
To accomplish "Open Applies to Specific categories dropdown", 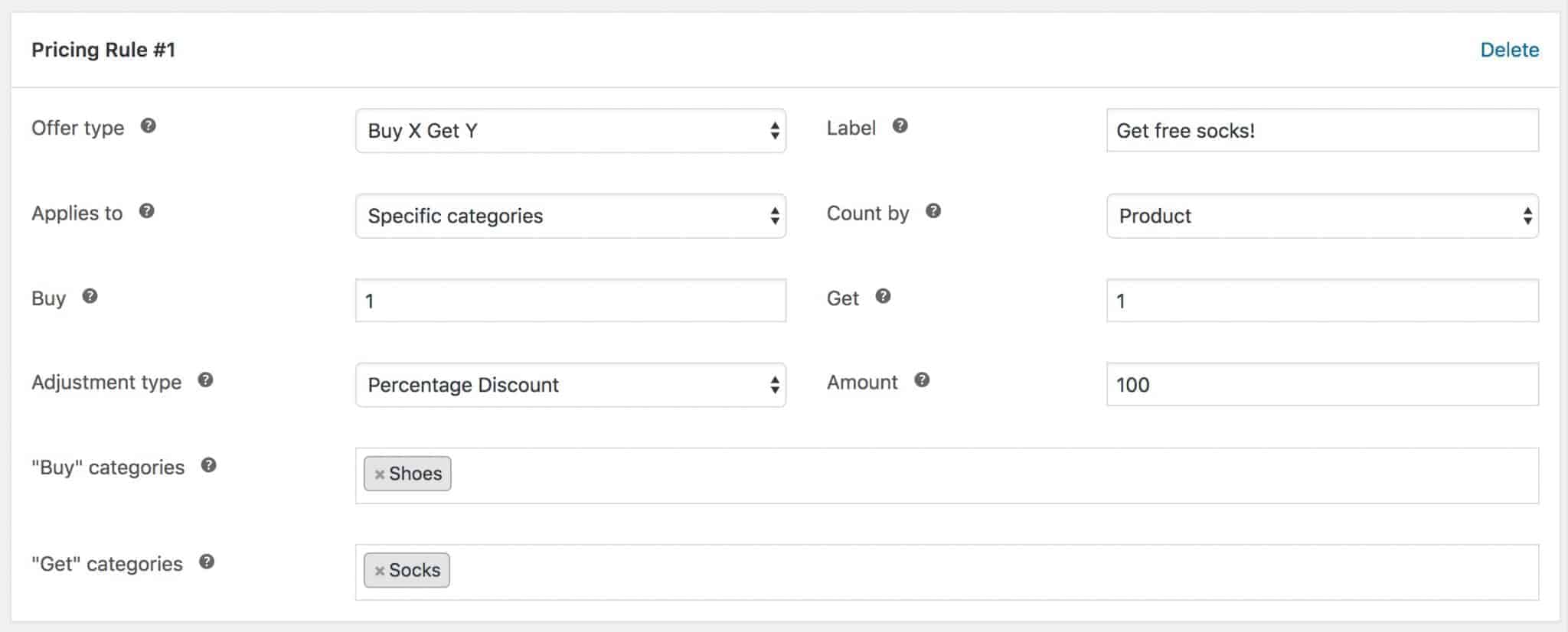I will click(570, 216).
